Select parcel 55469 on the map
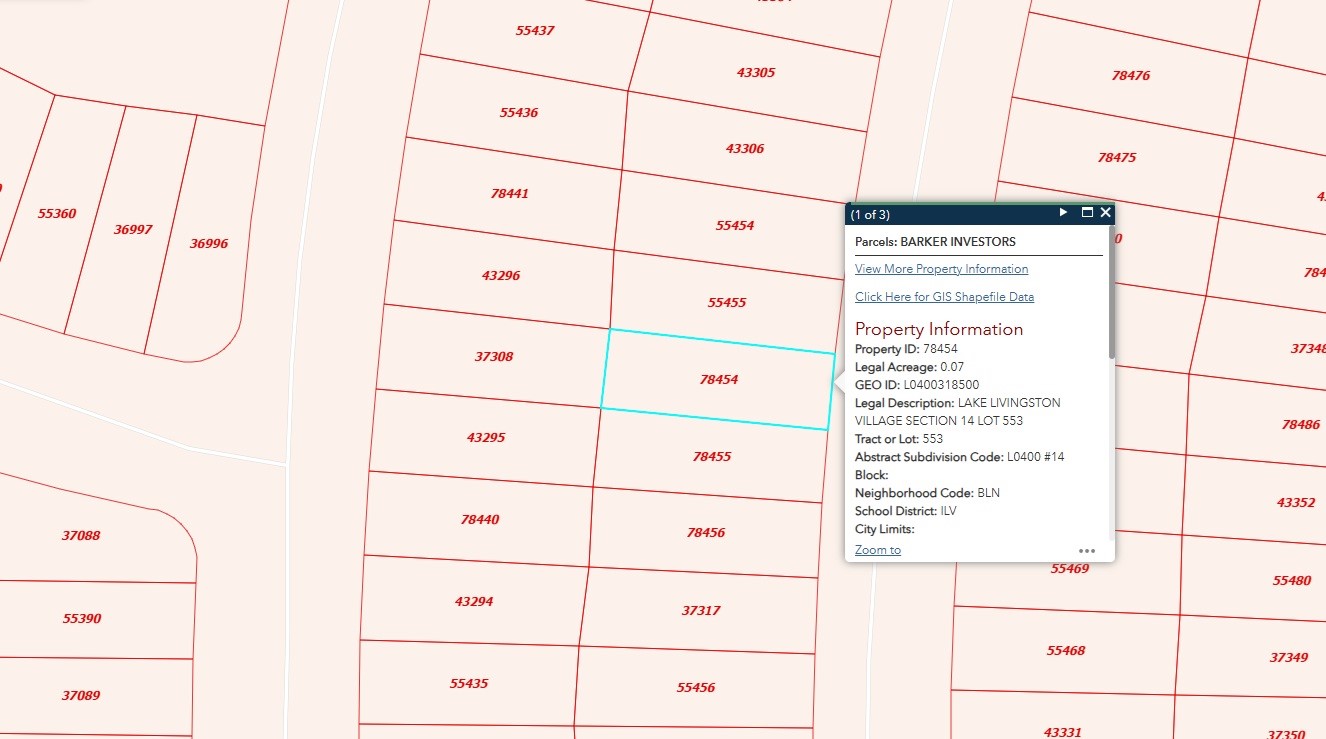Image resolution: width=1326 pixels, height=739 pixels. pos(1070,568)
